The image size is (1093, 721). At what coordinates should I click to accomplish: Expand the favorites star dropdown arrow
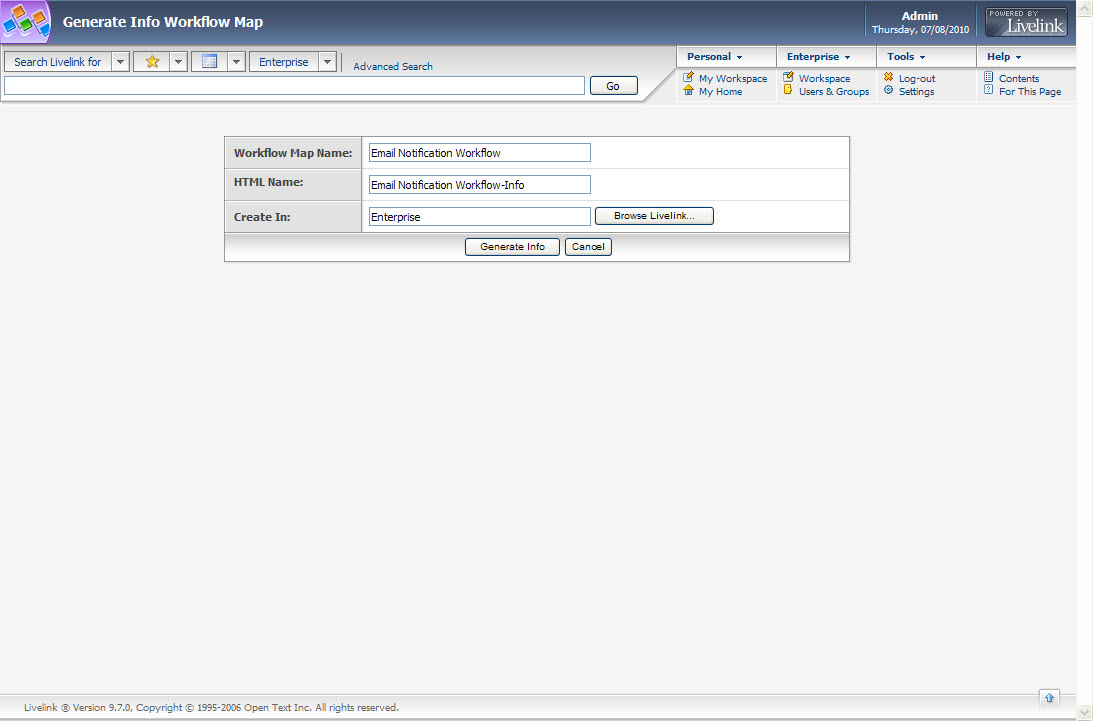click(178, 62)
